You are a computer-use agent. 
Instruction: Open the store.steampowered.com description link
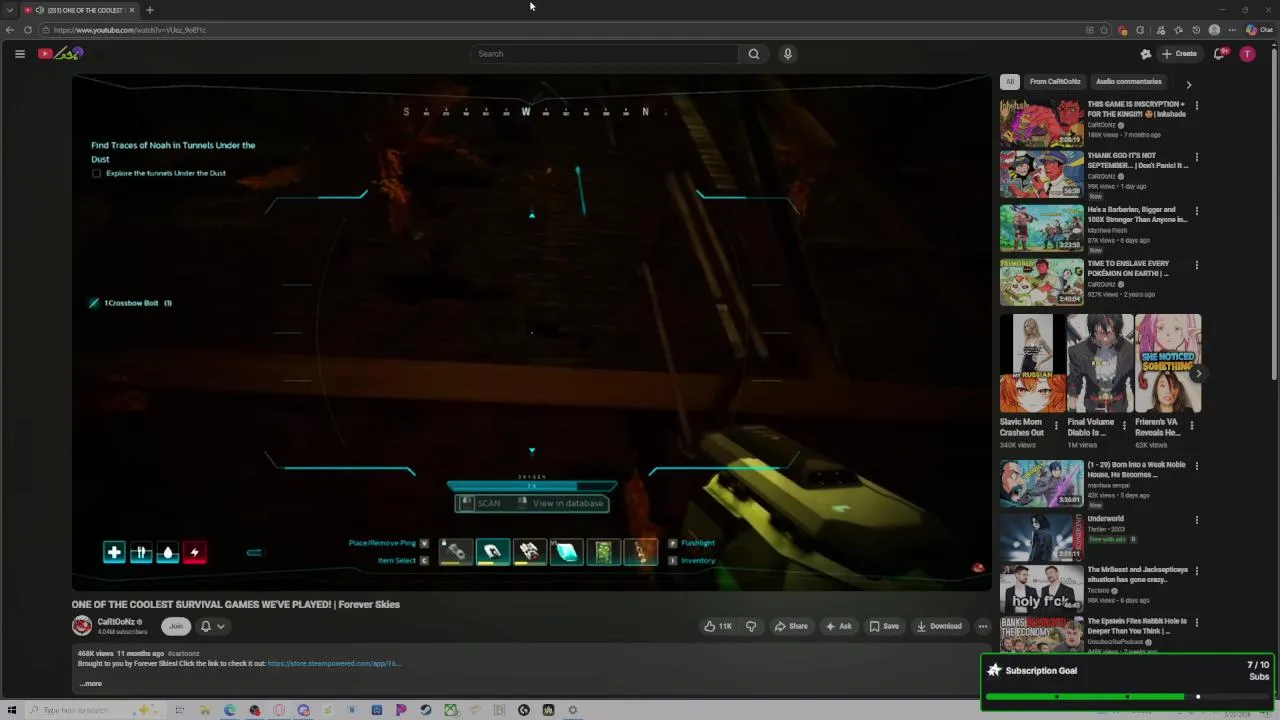point(333,663)
